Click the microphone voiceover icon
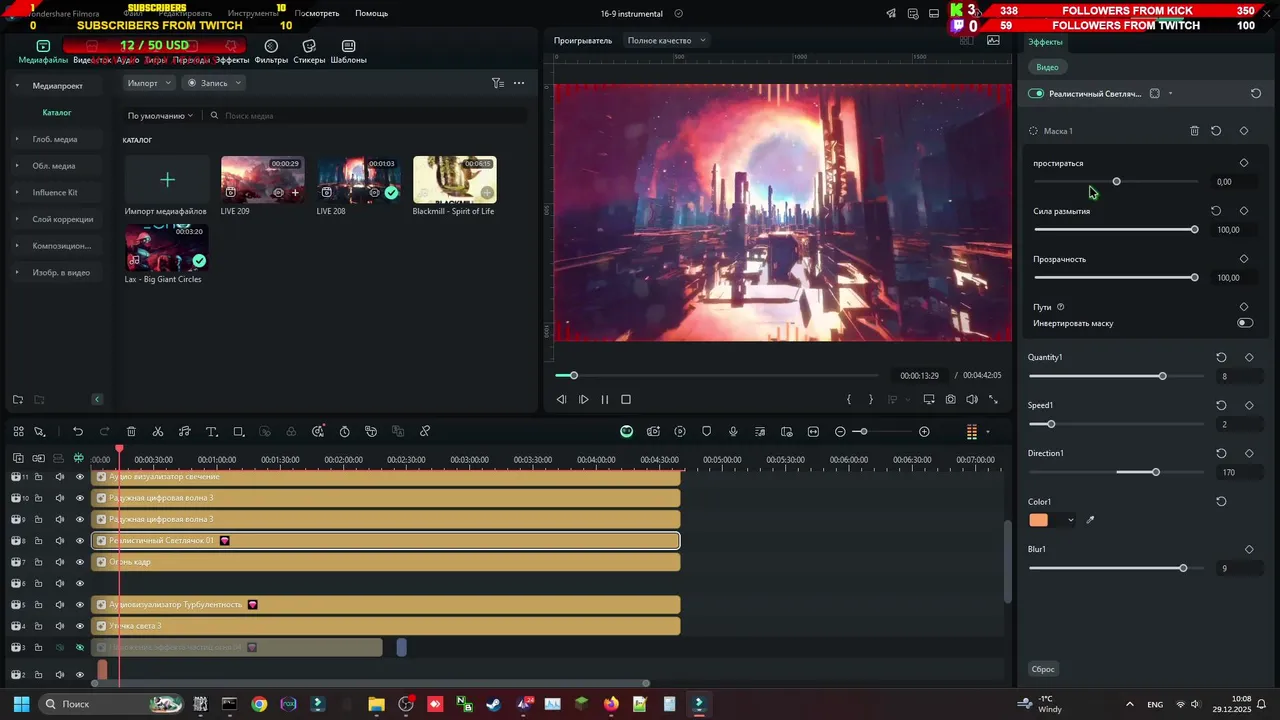 tap(733, 432)
